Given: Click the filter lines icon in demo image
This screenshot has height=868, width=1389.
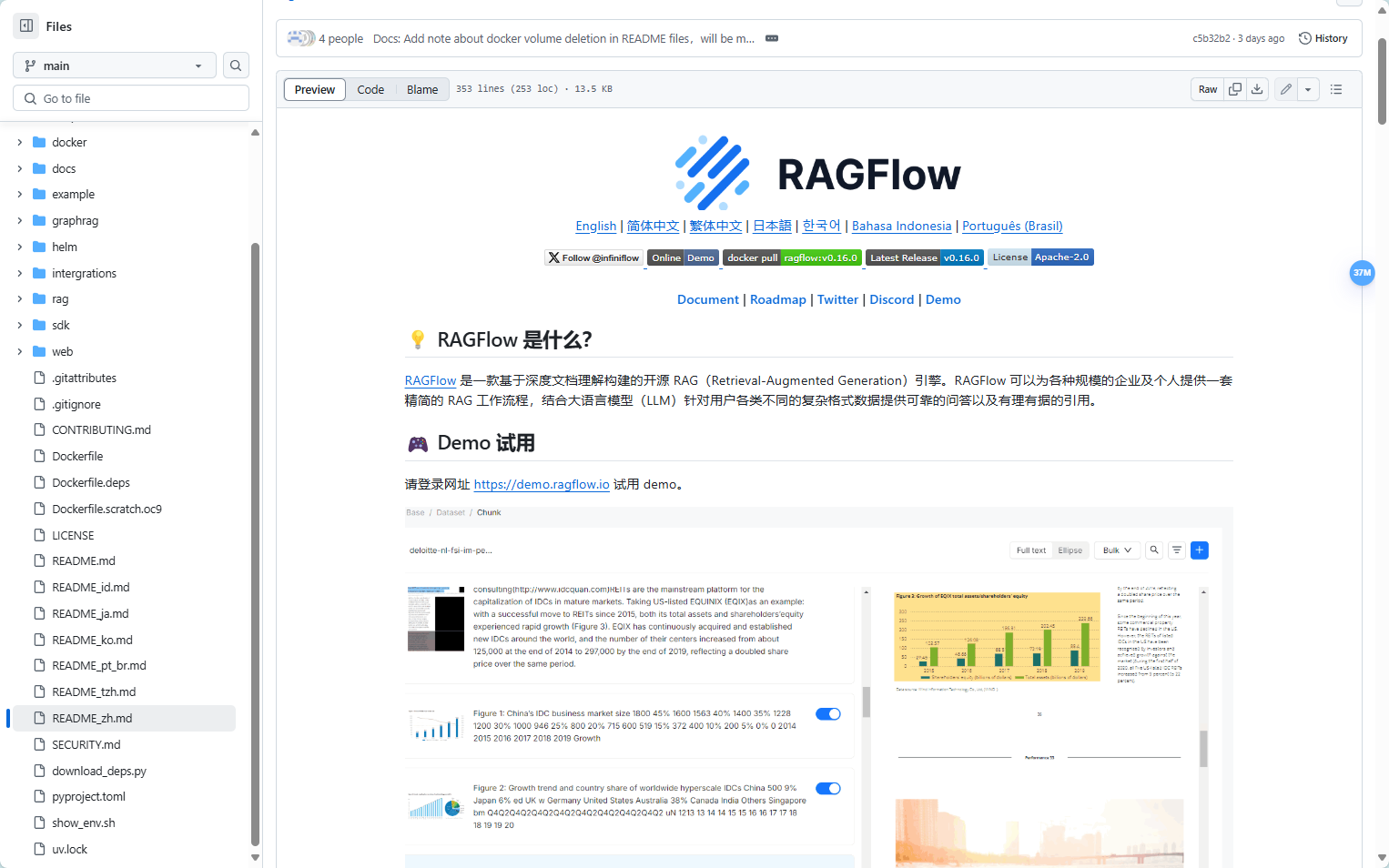Looking at the screenshot, I should tap(1177, 550).
